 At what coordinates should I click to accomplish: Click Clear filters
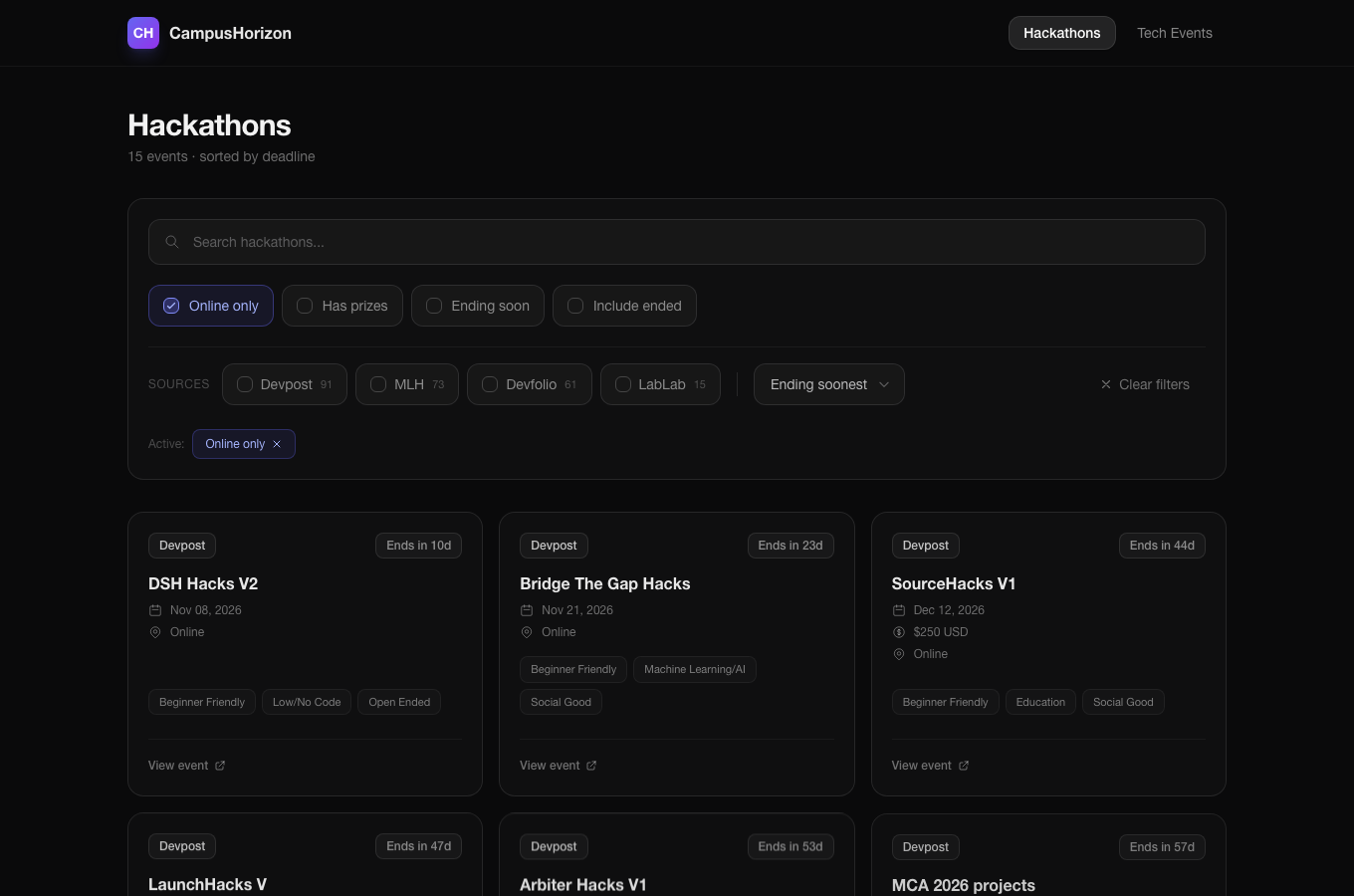point(1145,384)
